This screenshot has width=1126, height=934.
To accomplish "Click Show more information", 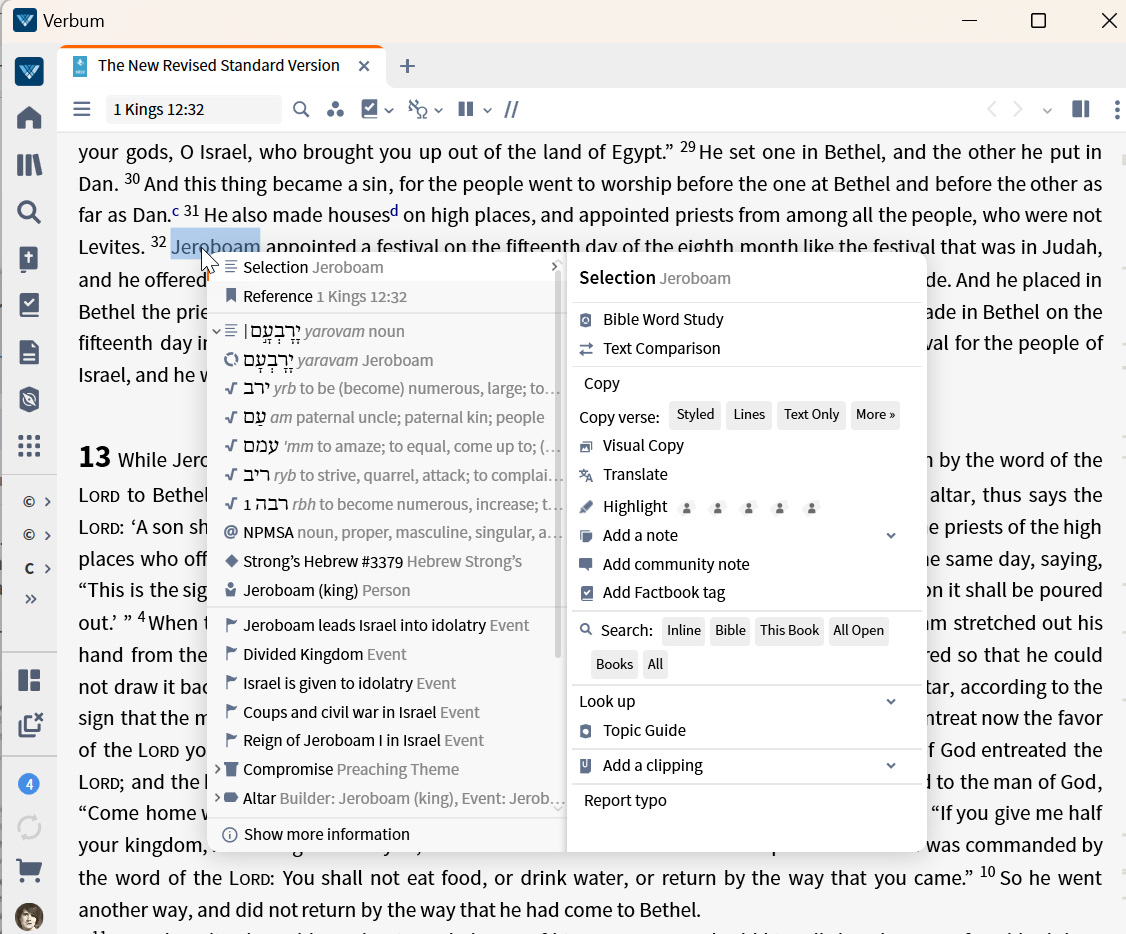I will point(327,834).
